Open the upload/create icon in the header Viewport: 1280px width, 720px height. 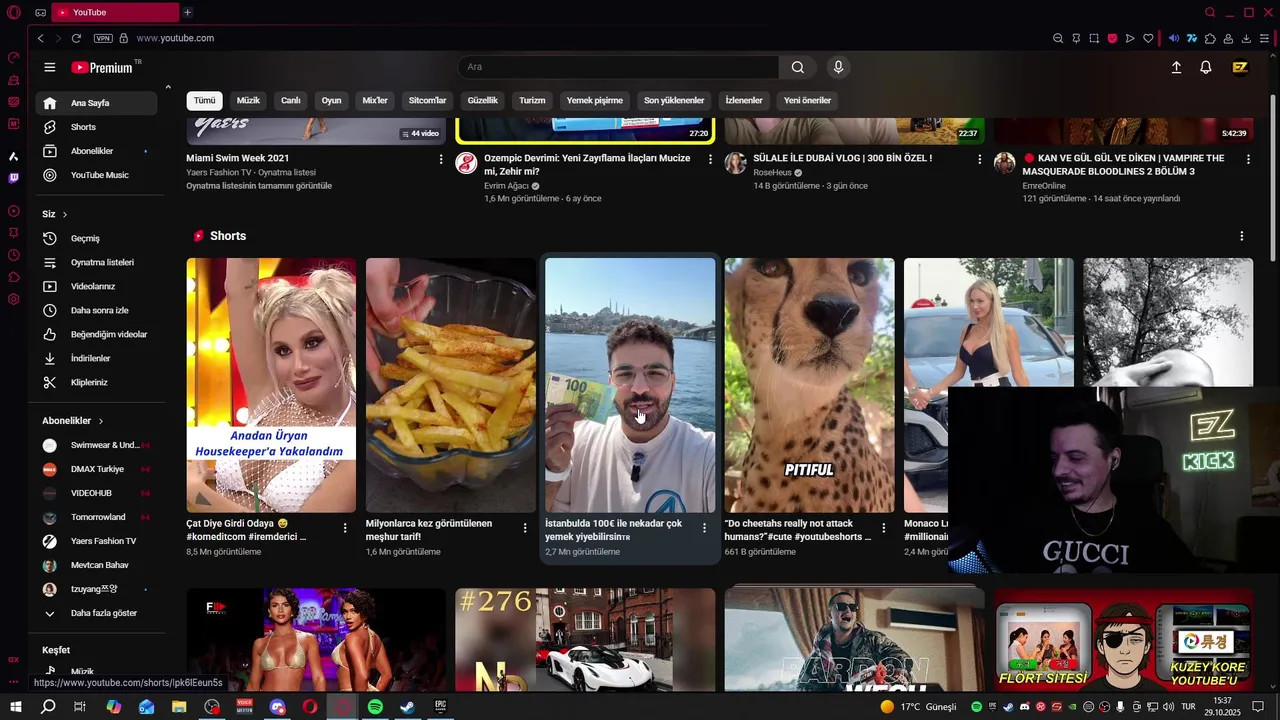pos(1176,67)
